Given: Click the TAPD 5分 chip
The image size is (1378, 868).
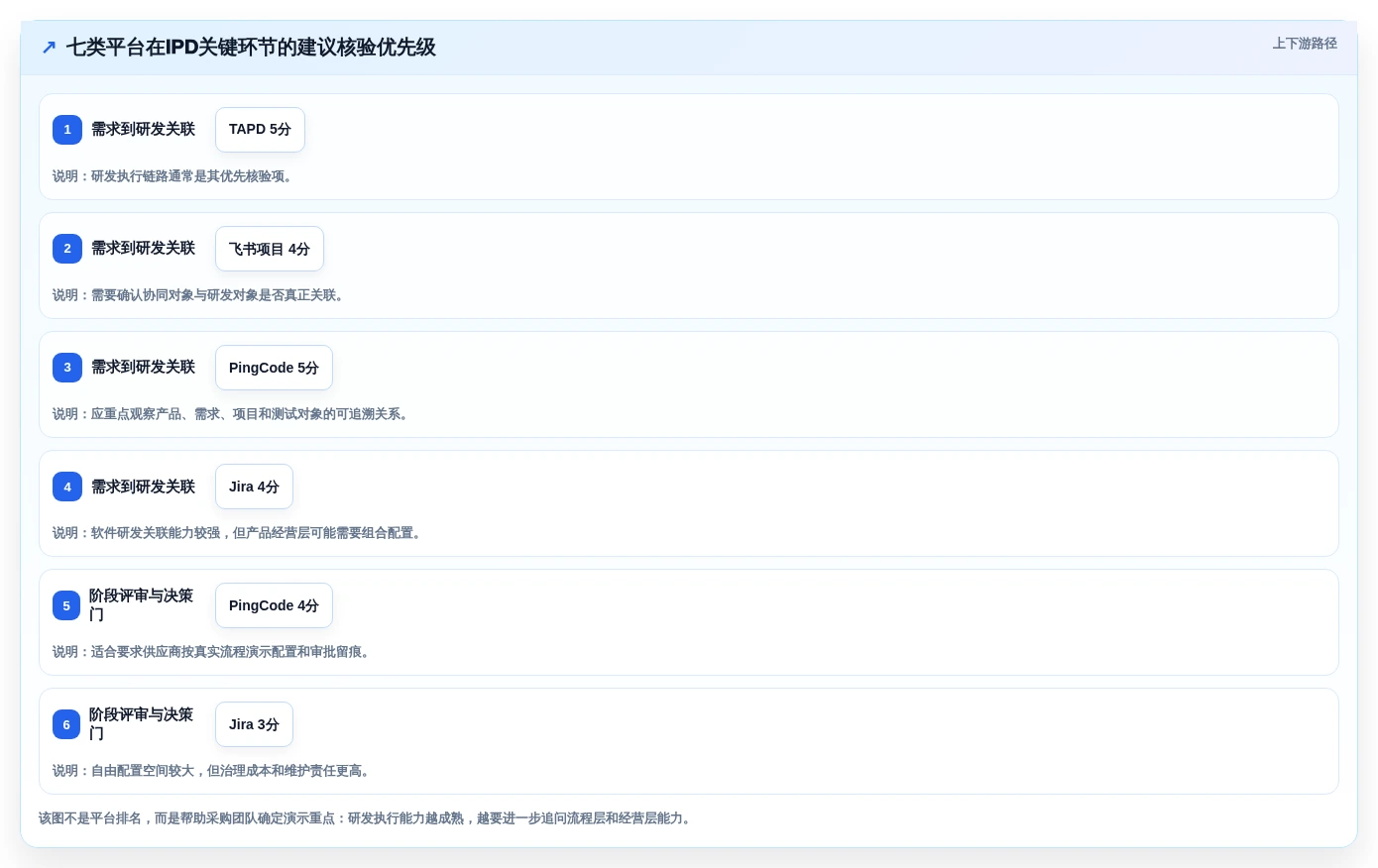Looking at the screenshot, I should click(x=260, y=130).
